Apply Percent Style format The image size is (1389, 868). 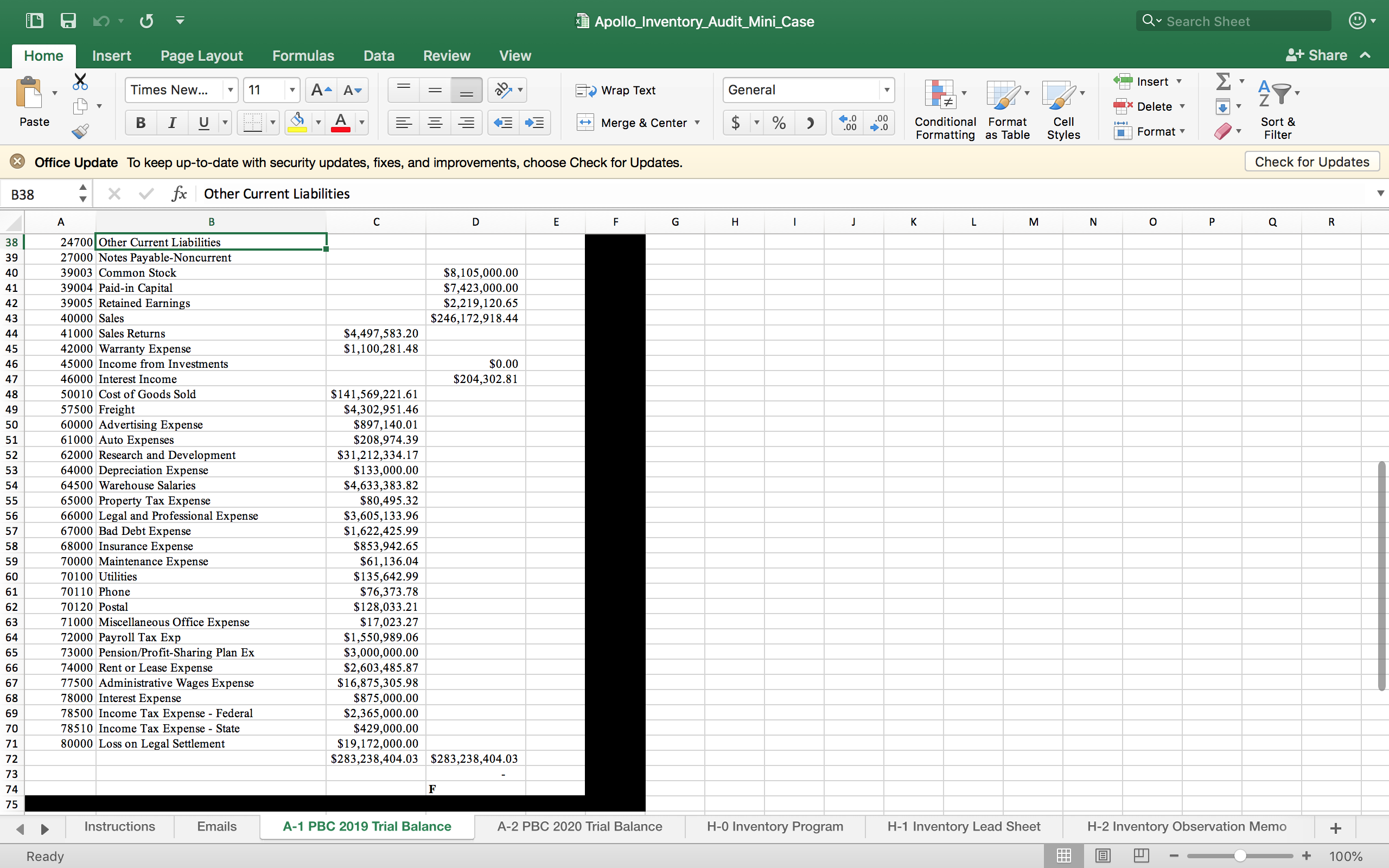[x=778, y=123]
